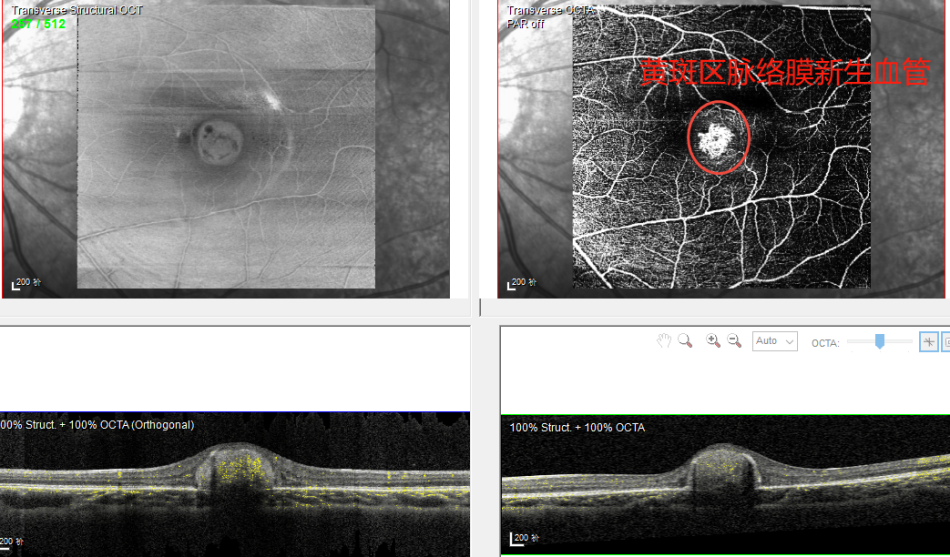This screenshot has height=557, width=950.
Task: Click the zoom in magnifier icon
Action: 713,341
